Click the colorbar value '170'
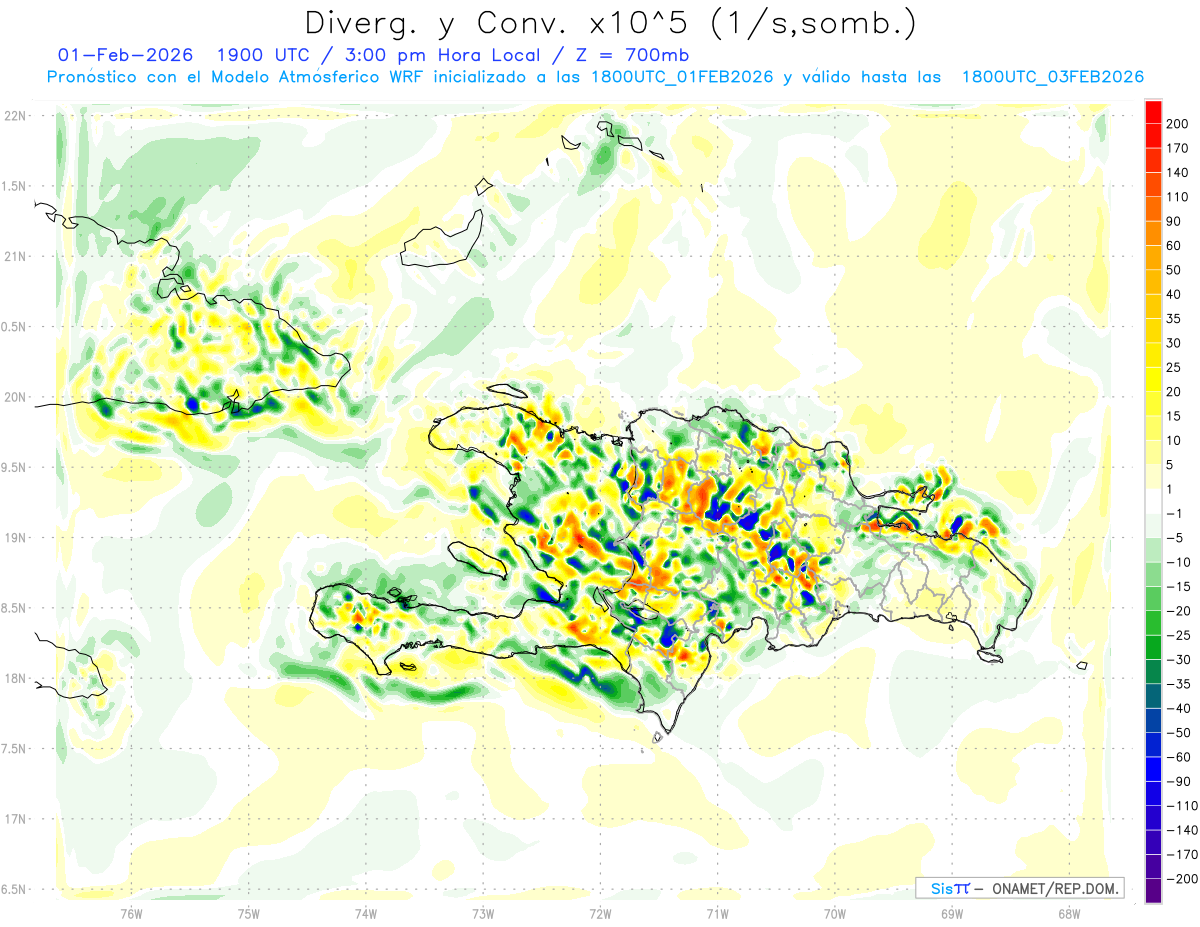 click(1179, 148)
